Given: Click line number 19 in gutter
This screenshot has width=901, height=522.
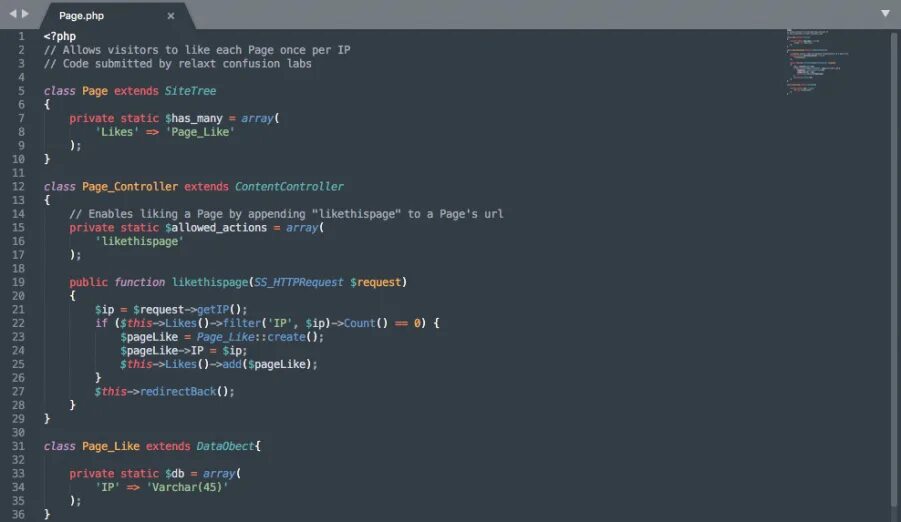Looking at the screenshot, I should [18, 282].
